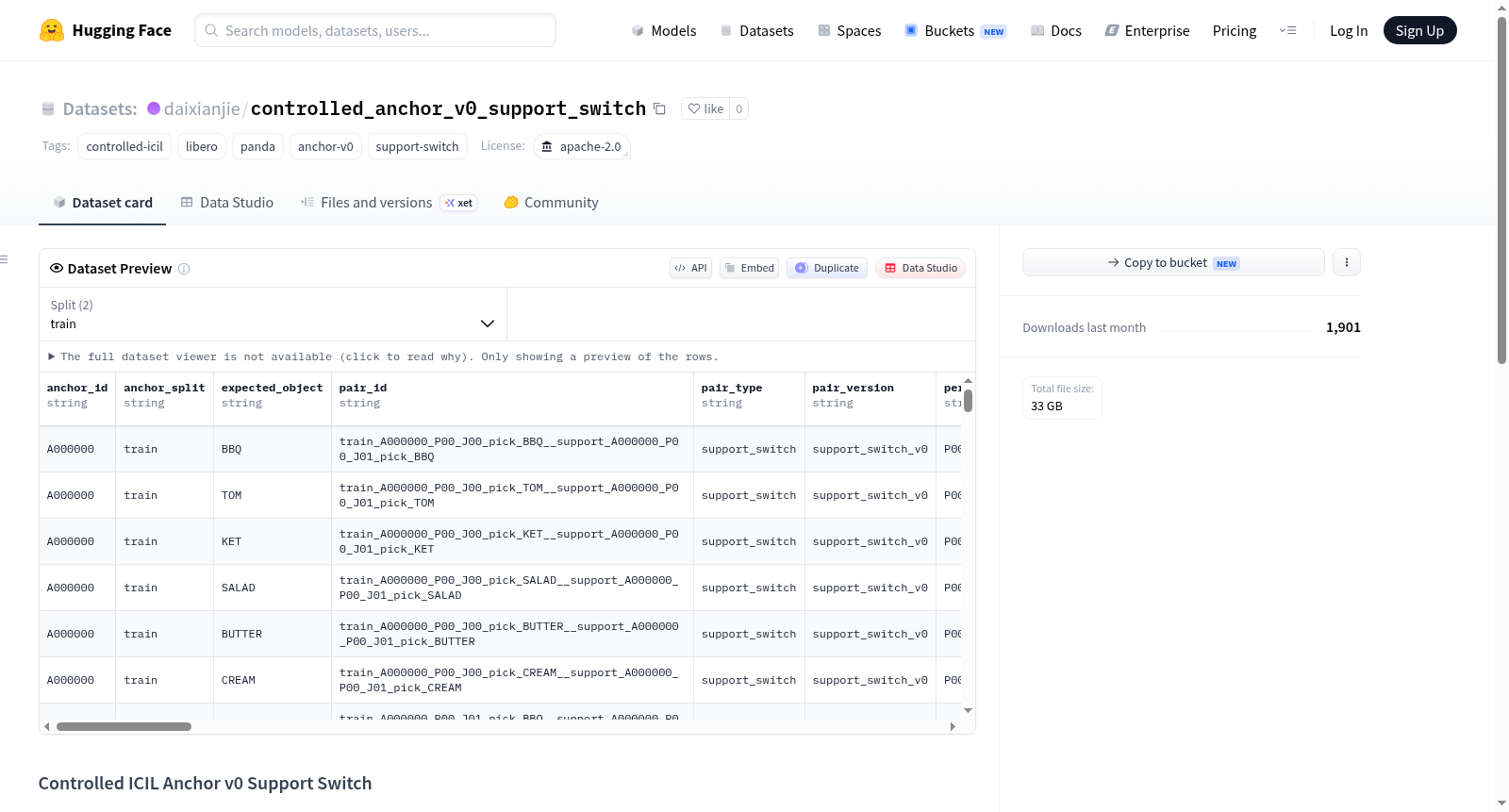Open the Community tab

[x=552, y=203]
